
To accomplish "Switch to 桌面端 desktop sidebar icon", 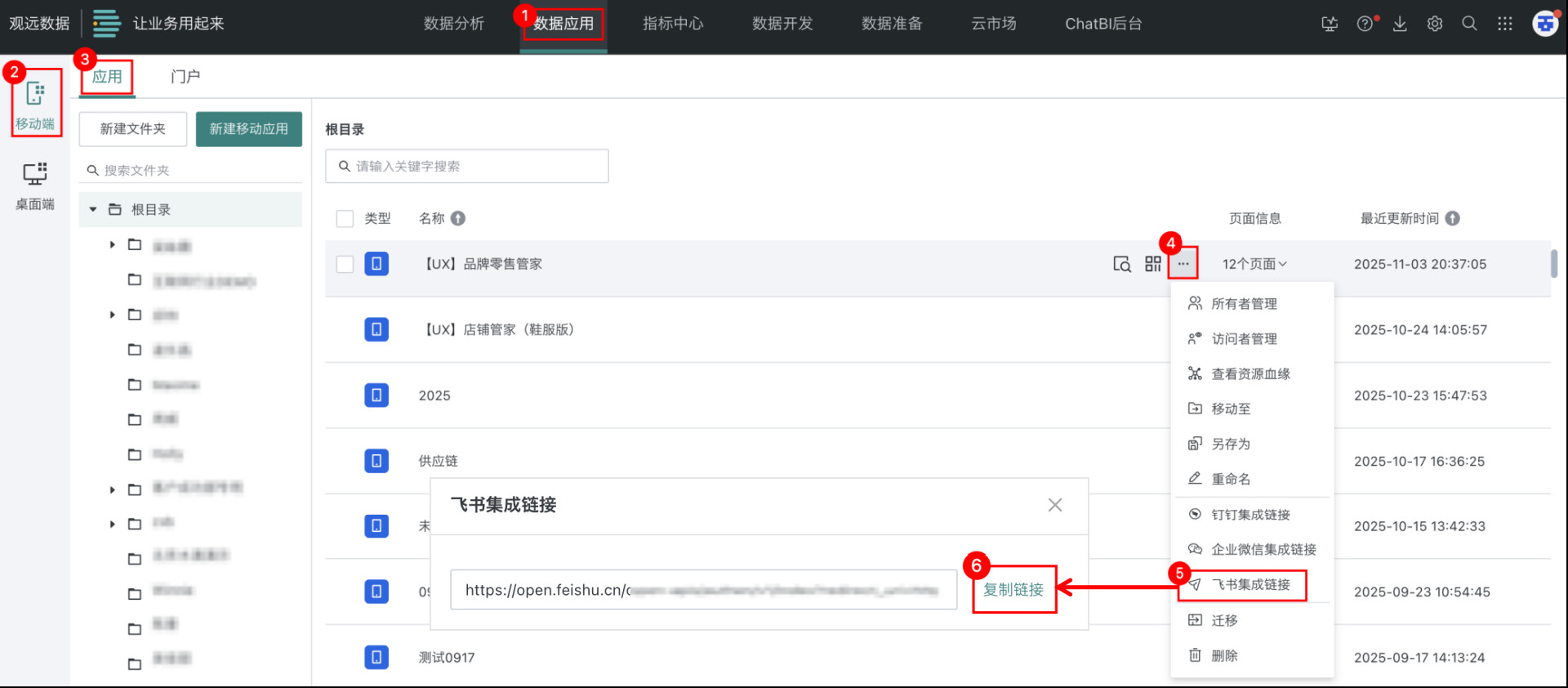I will pos(35,185).
